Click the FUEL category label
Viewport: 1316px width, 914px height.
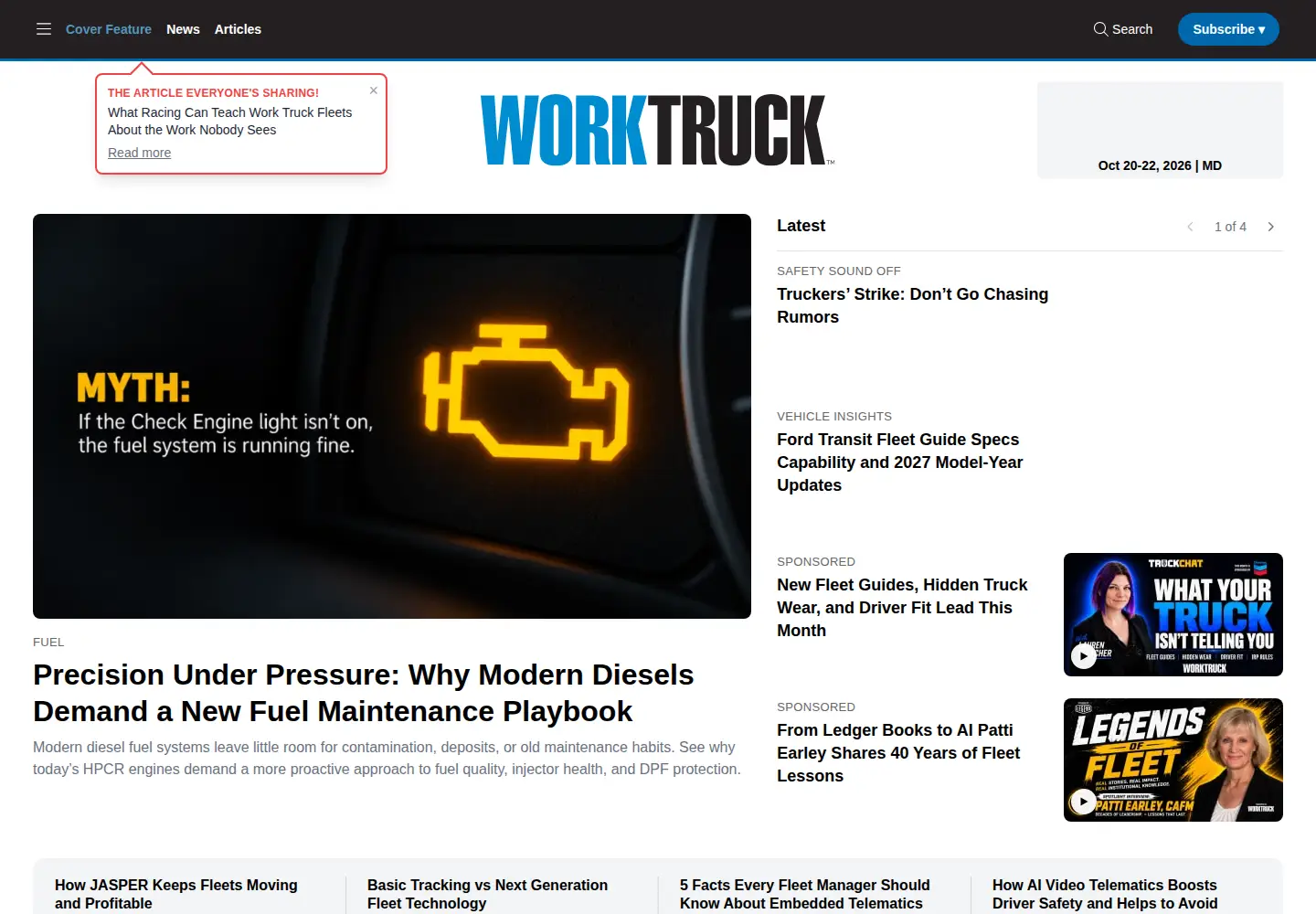48,643
